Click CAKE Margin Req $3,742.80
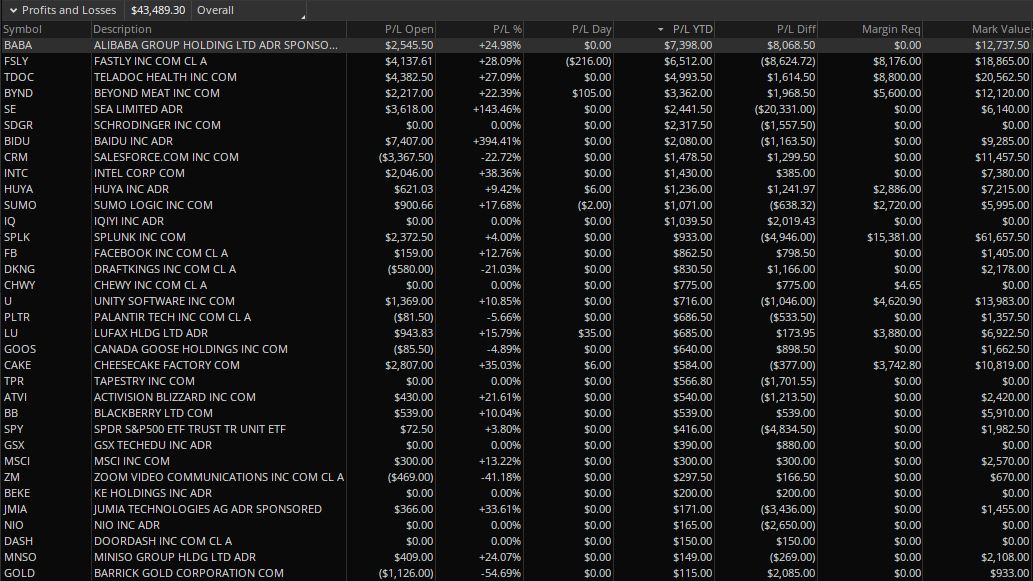Image resolution: width=1033 pixels, height=581 pixels. click(x=897, y=366)
